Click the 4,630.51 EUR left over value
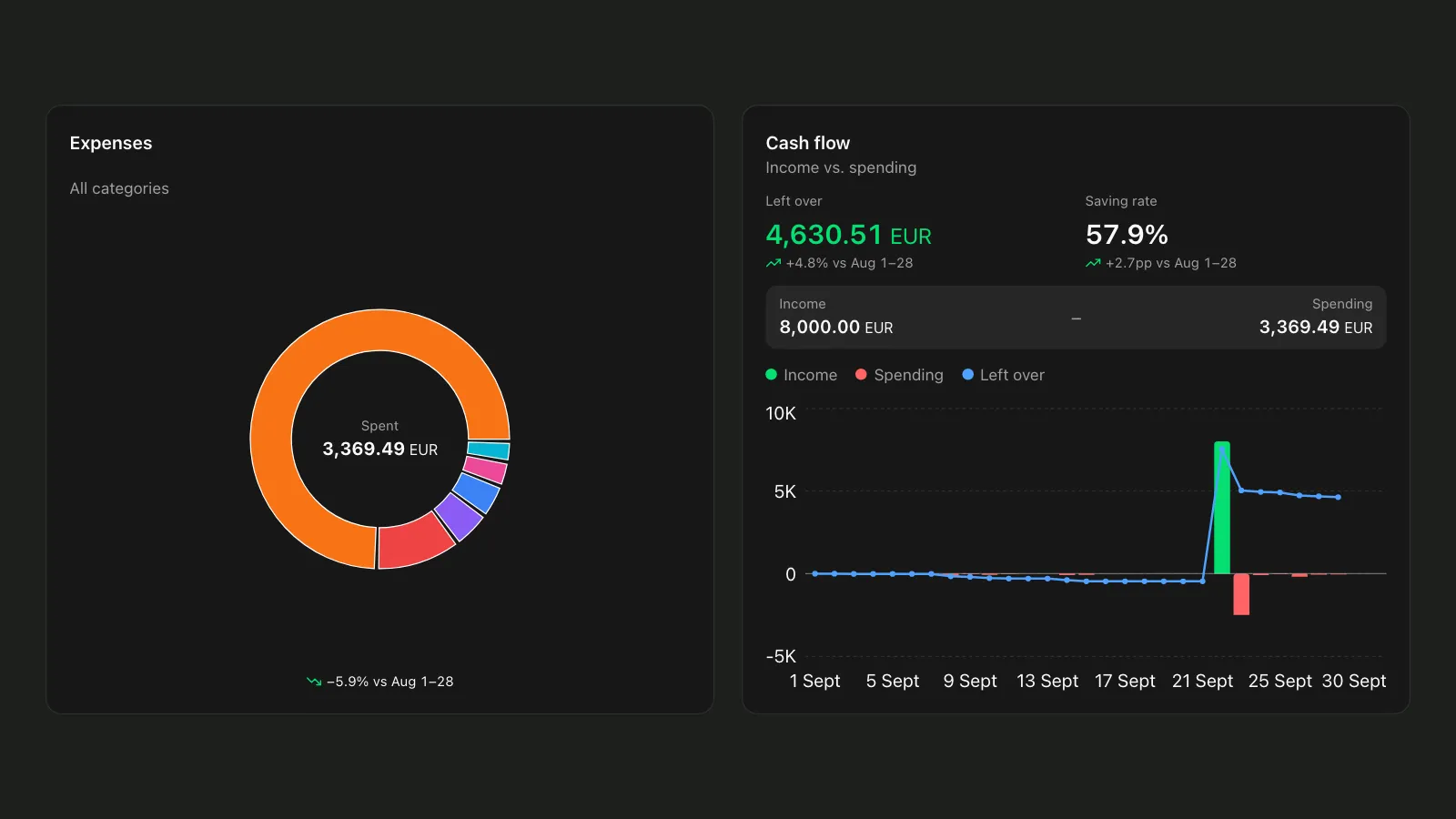 click(849, 235)
